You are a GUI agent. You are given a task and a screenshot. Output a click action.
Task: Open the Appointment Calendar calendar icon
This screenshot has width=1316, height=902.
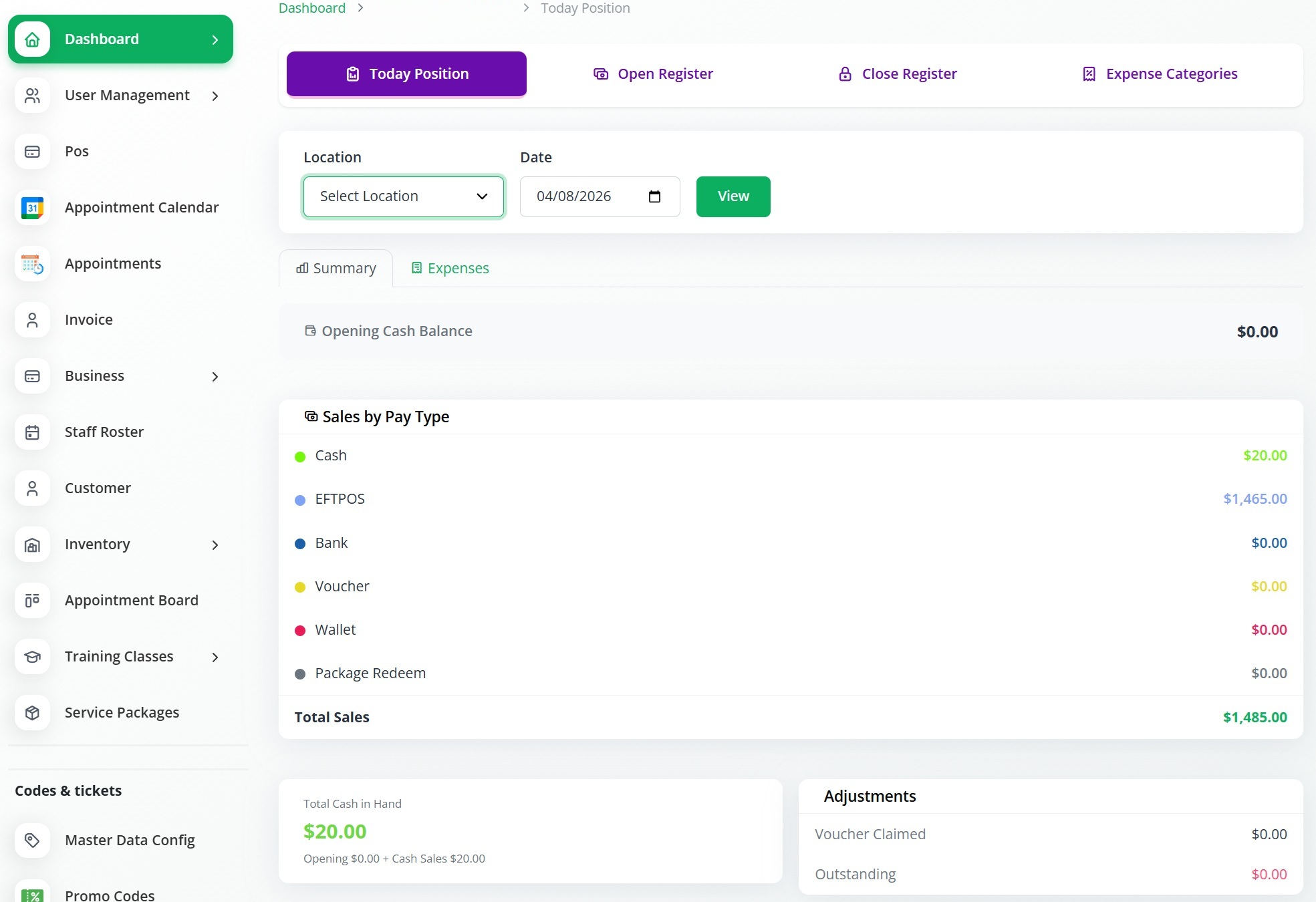(32, 208)
